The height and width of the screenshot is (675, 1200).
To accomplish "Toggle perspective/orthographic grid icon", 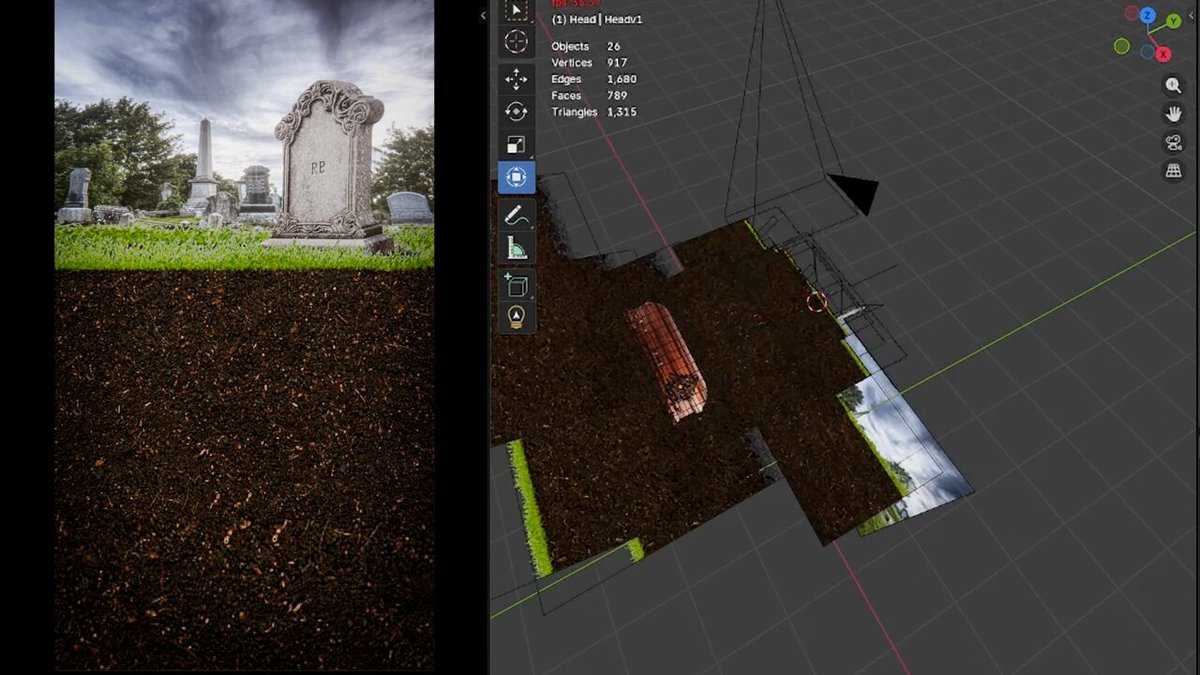I will (1174, 171).
